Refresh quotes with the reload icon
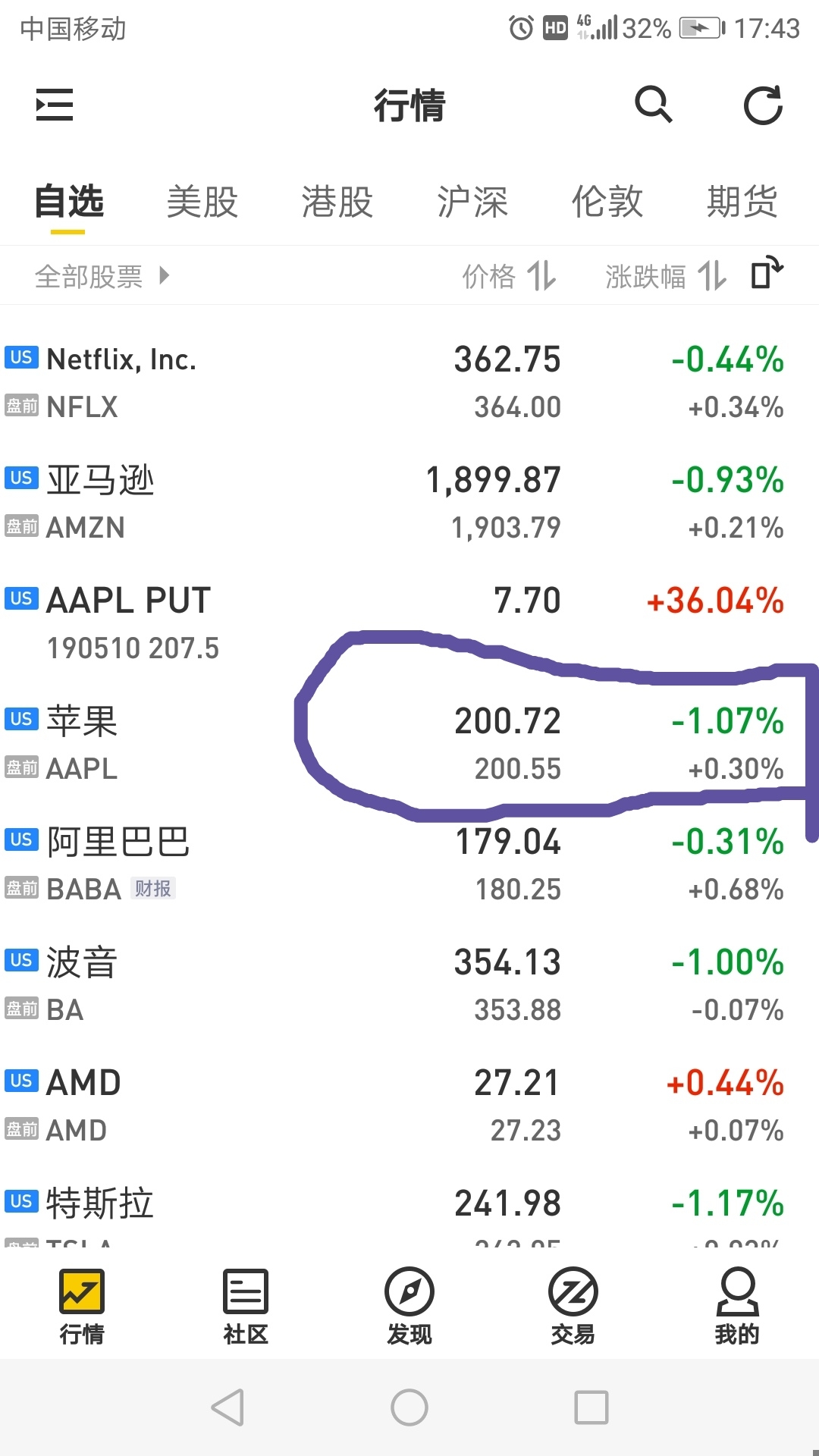This screenshot has width=819, height=1456. click(x=763, y=105)
